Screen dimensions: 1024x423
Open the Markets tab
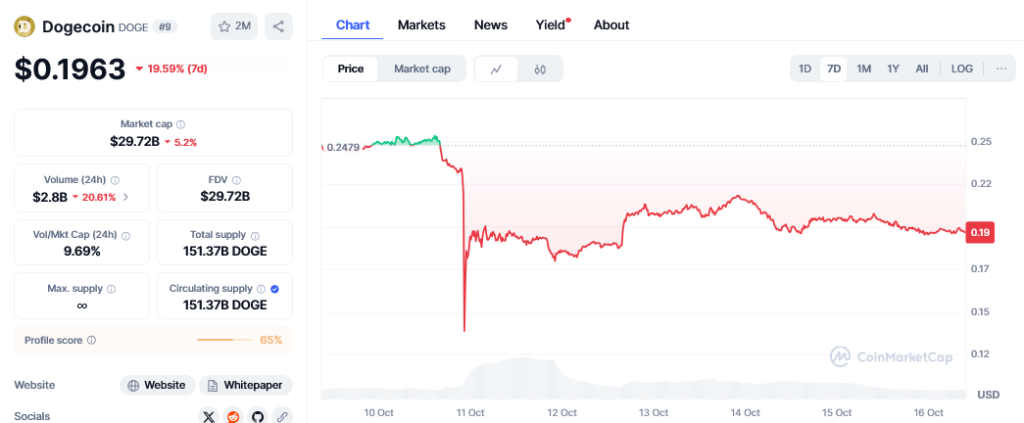pos(421,25)
